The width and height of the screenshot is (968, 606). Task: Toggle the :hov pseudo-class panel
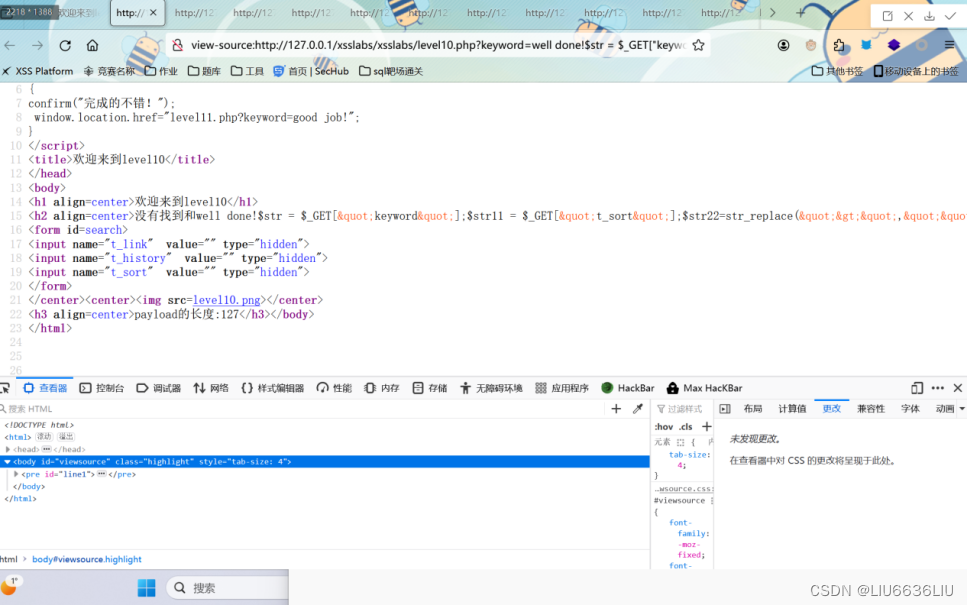tap(664, 426)
